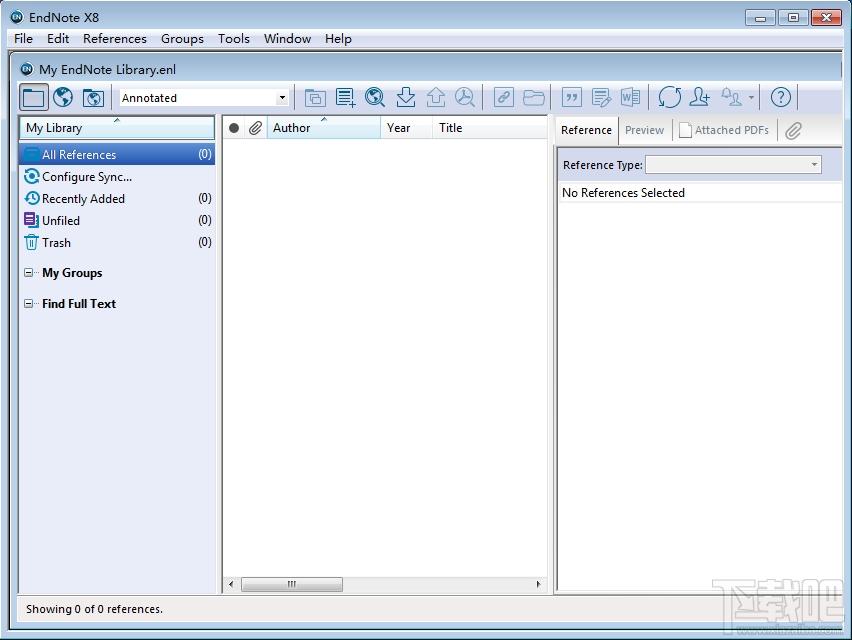Screen dimensions: 852x640
Task: Click New Reference toolbar icon
Action: (345, 98)
